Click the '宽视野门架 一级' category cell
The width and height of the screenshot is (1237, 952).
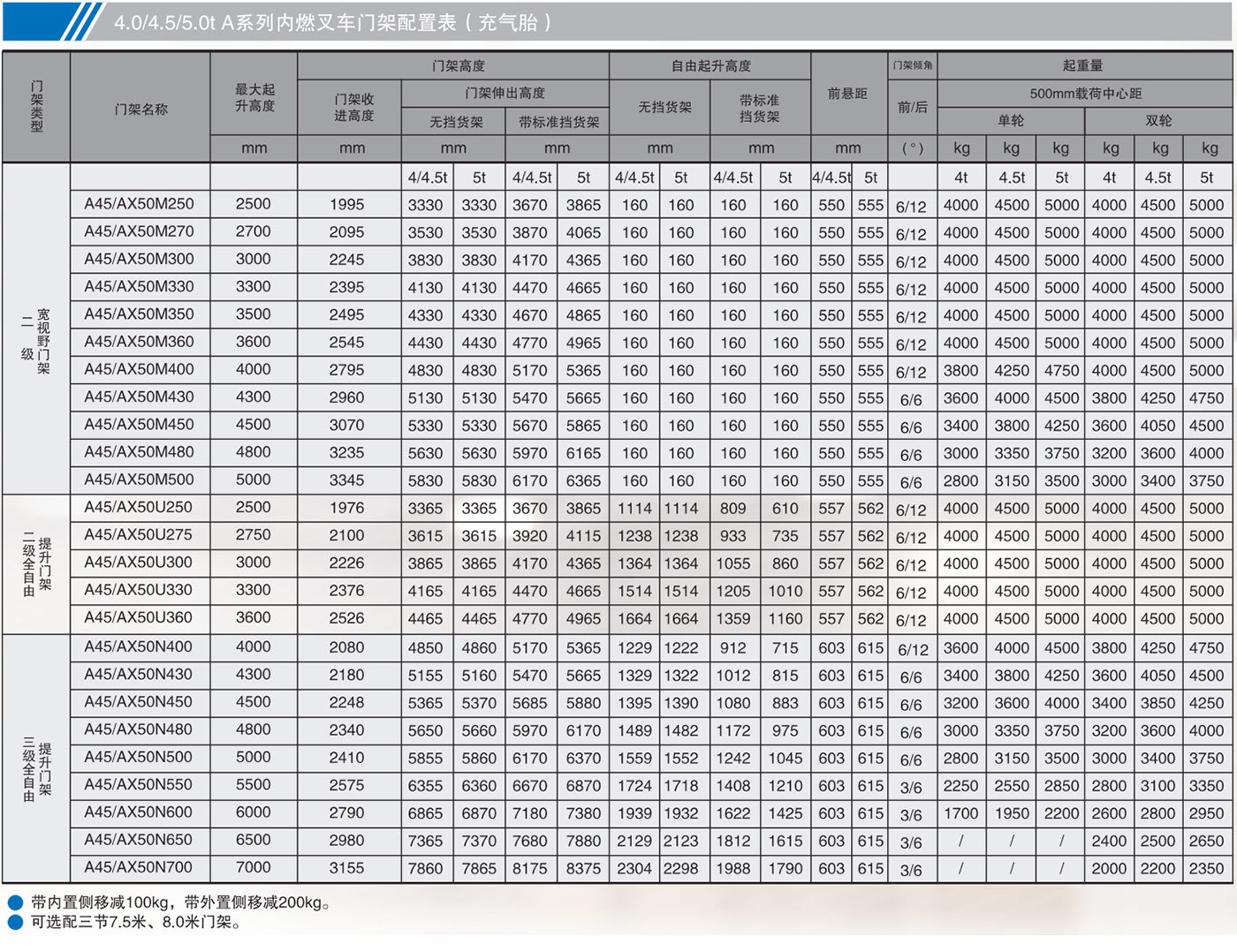pos(36,329)
